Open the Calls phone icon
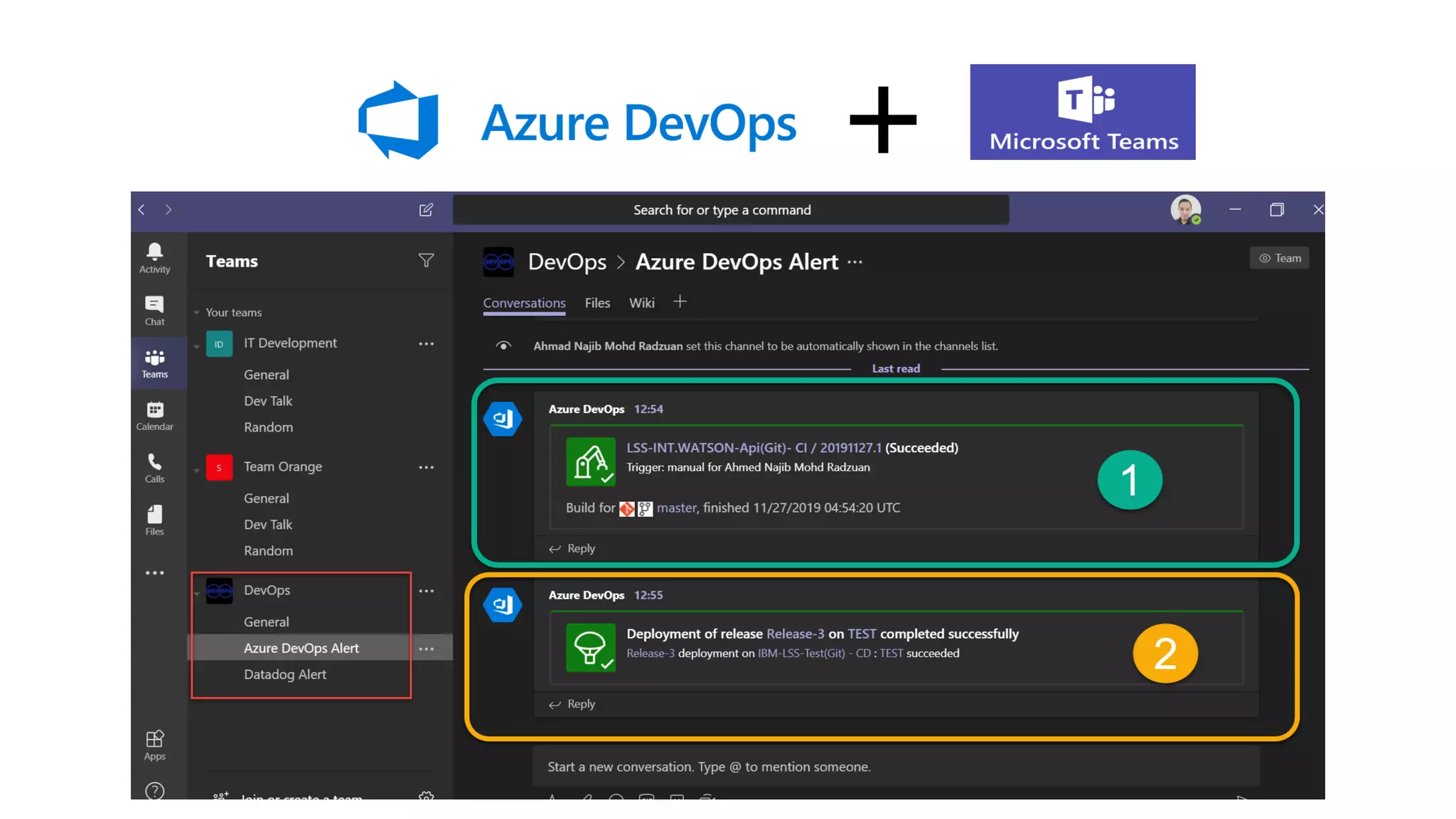1456x819 pixels. [154, 468]
